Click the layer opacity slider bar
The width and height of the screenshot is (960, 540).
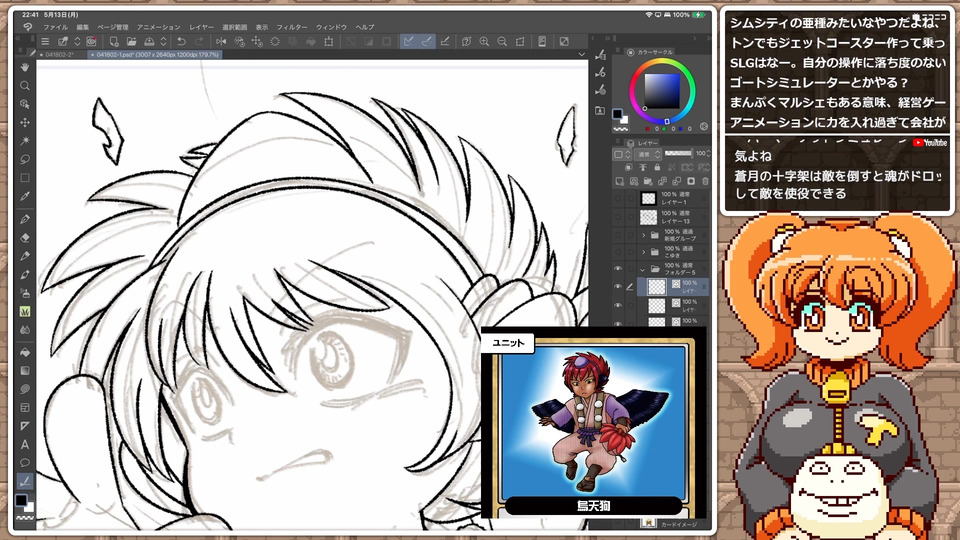tap(678, 154)
